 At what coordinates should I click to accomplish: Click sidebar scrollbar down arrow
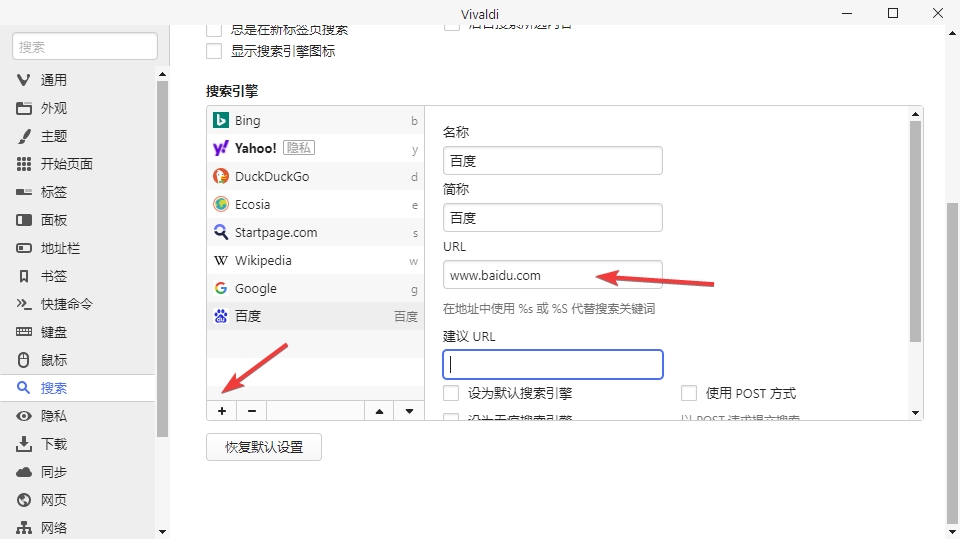pyautogui.click(x=162, y=532)
